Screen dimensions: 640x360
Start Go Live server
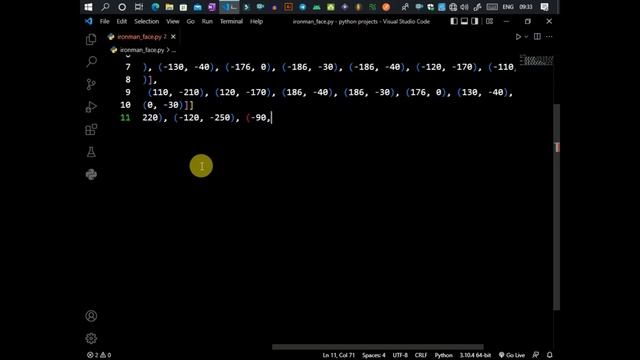coord(511,355)
